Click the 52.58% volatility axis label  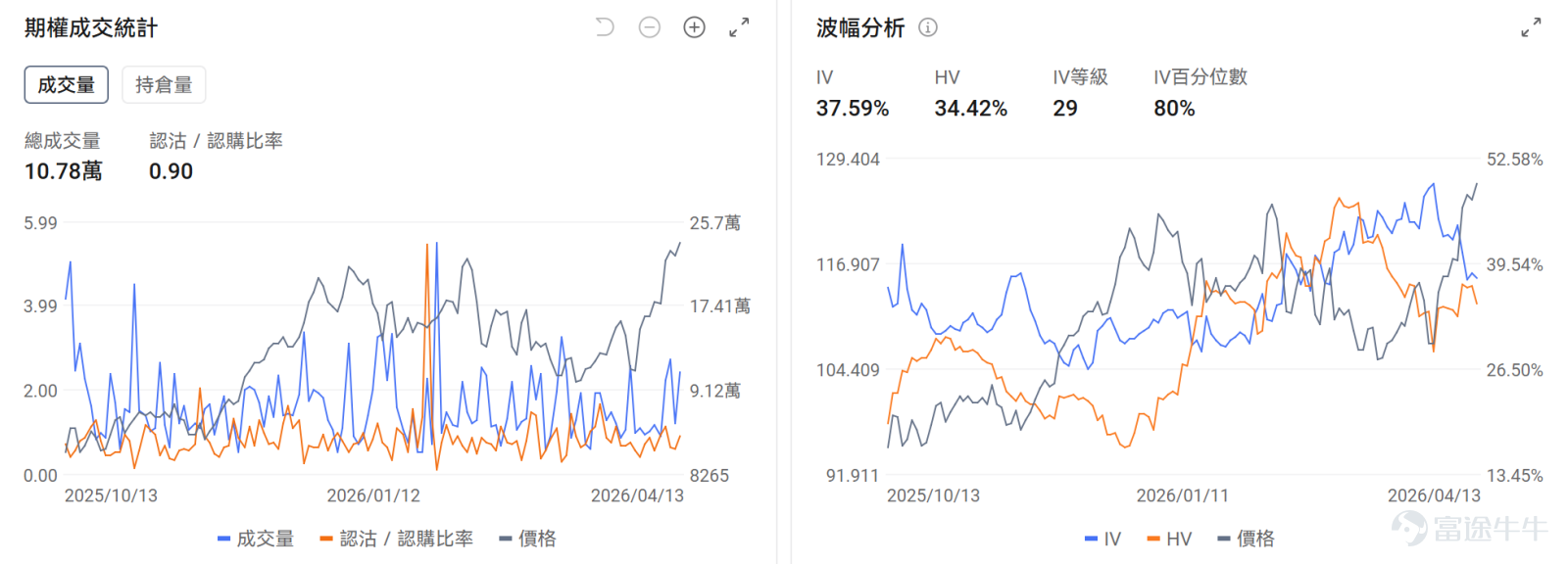click(1514, 160)
